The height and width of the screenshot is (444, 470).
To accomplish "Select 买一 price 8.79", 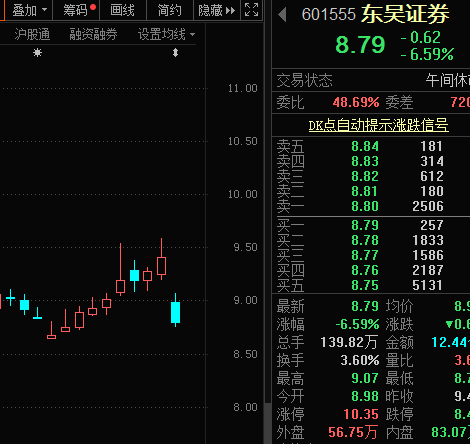I will 365,225.
